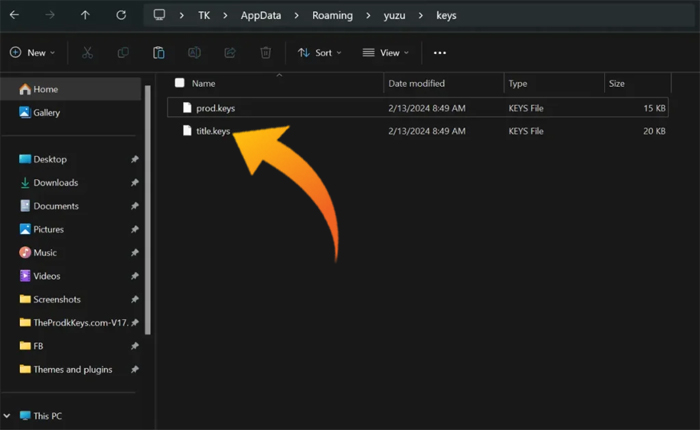700x430 pixels.
Task: Click the Delete trash icon
Action: coord(265,52)
